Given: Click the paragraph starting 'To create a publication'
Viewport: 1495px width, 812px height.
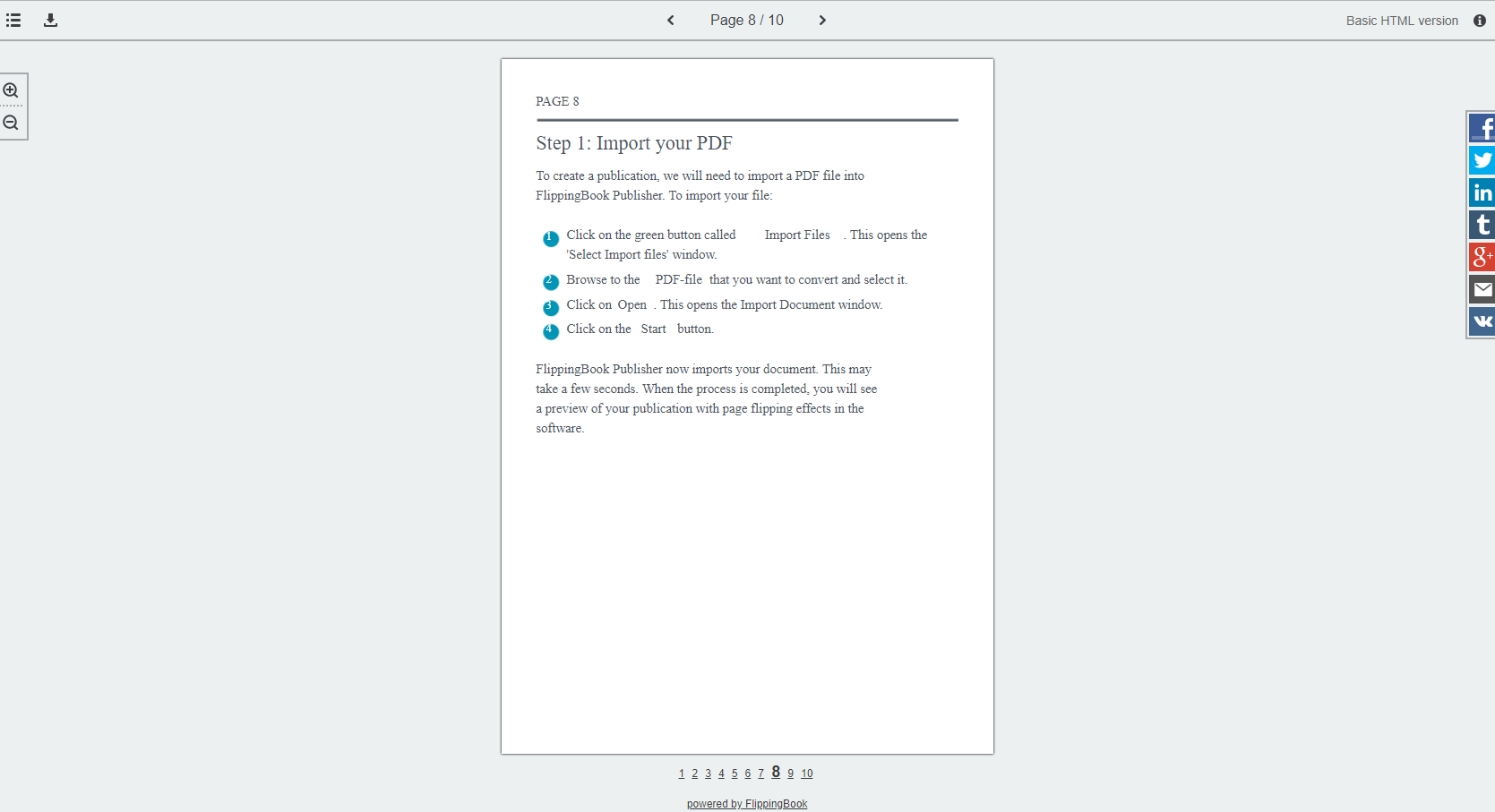Looking at the screenshot, I should (x=700, y=185).
